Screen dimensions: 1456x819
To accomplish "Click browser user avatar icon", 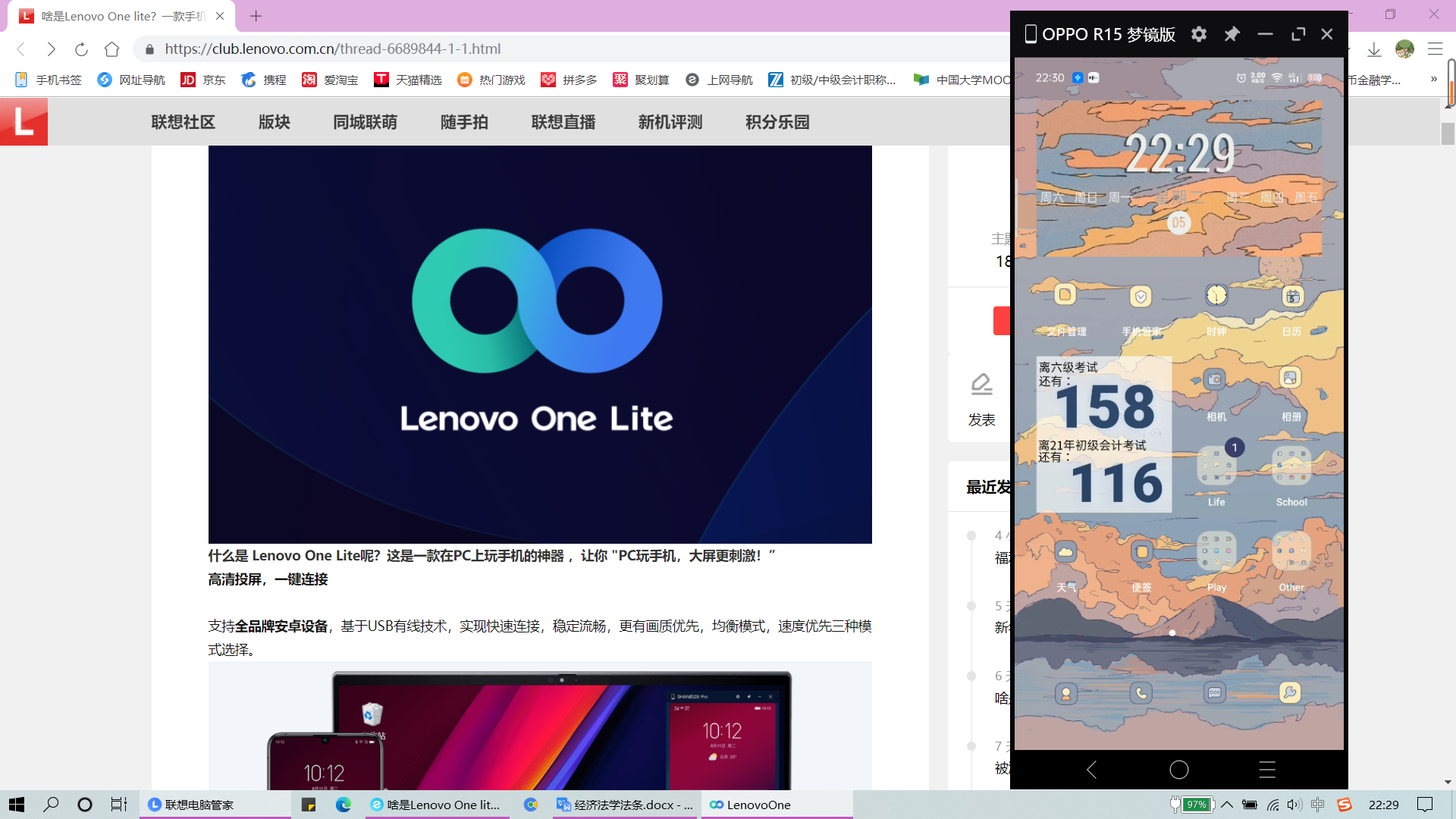I will click(x=1404, y=49).
